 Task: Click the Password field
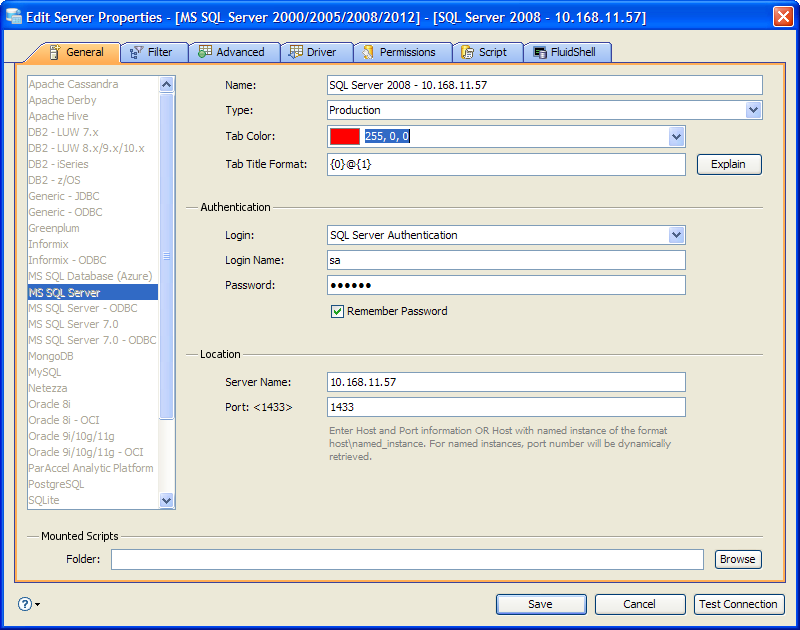tap(506, 285)
